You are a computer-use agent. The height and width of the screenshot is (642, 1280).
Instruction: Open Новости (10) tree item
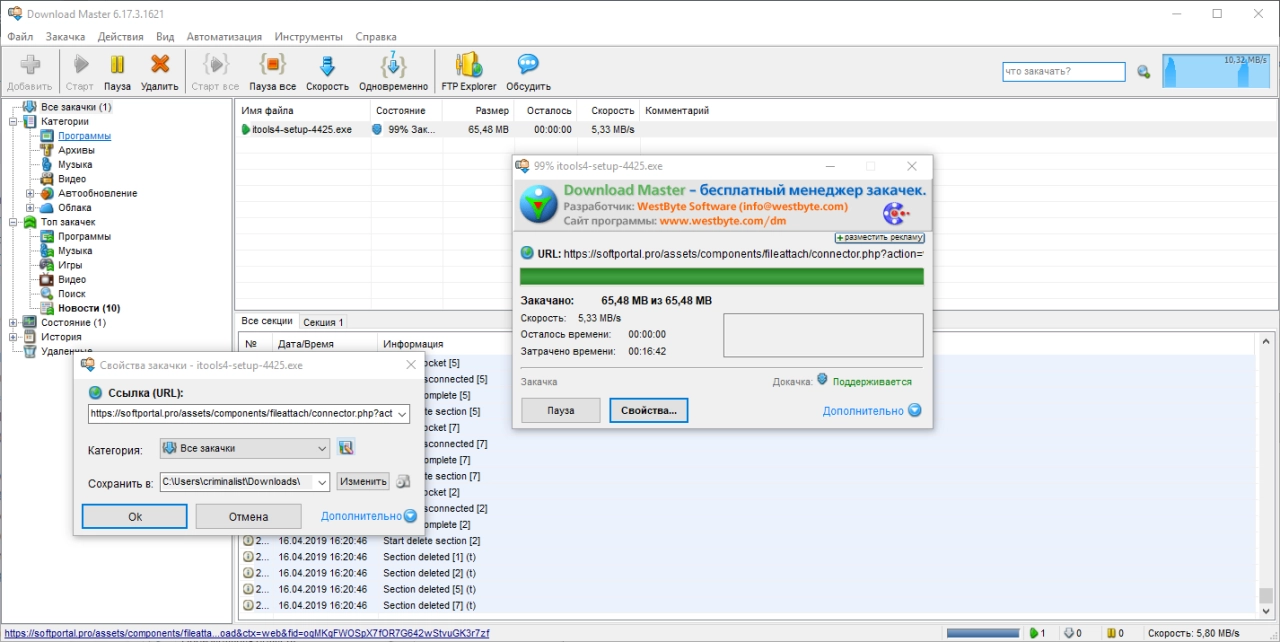coord(89,308)
